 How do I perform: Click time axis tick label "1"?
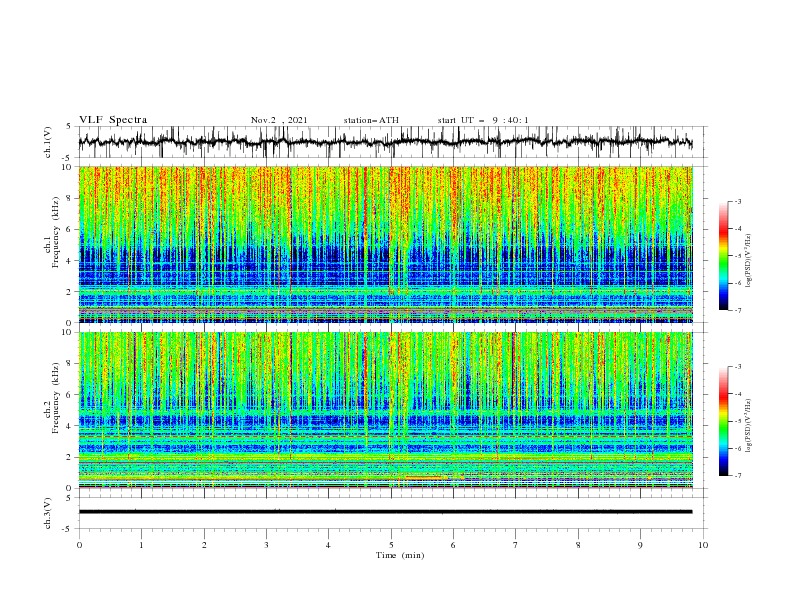[x=142, y=545]
